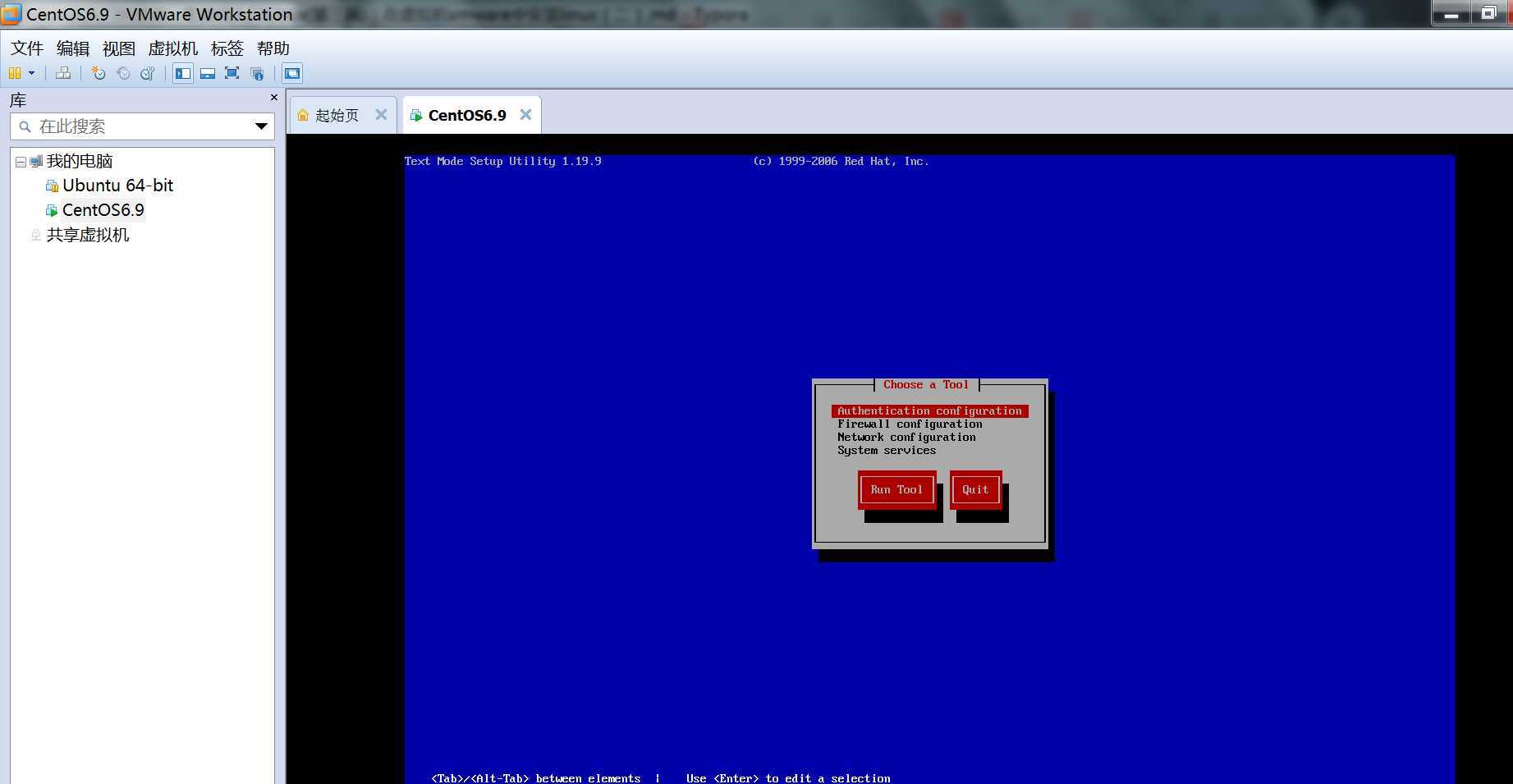Open the 虚拟机 menu
Image resolution: width=1513 pixels, height=784 pixels.
point(172,48)
